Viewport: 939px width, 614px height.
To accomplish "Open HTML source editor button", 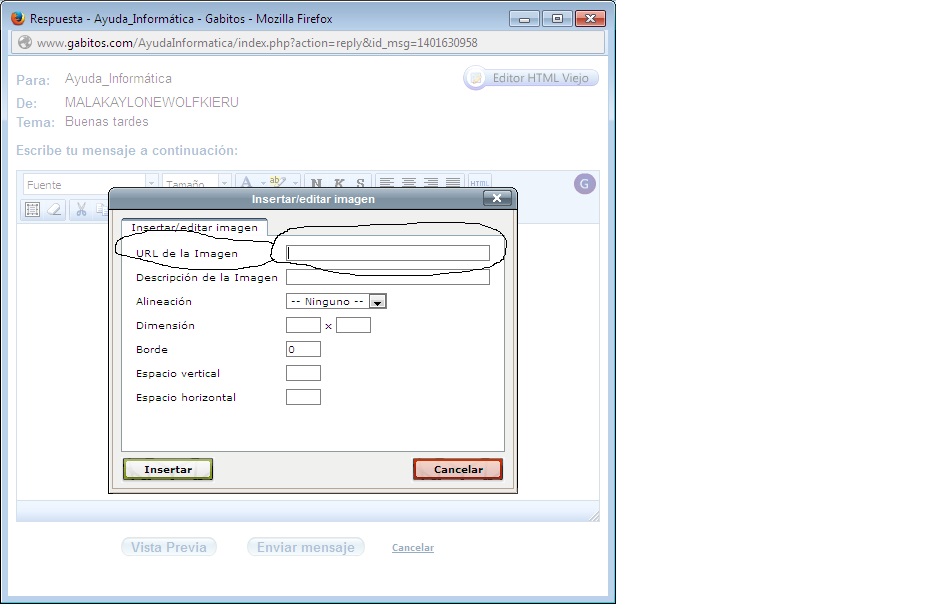I will click(480, 183).
